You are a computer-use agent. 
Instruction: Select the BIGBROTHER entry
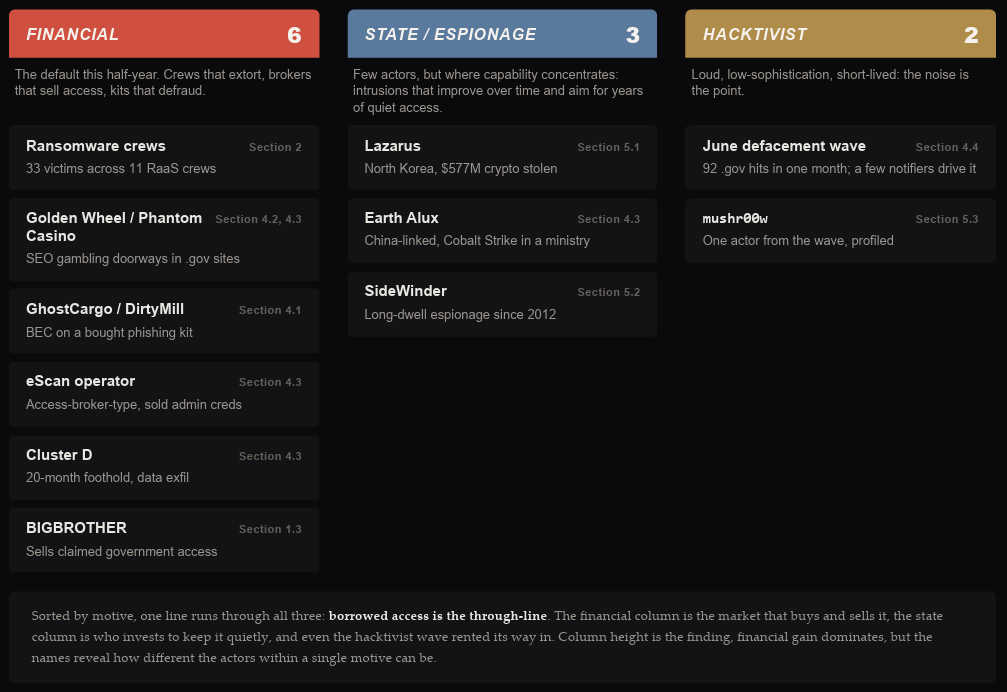[164, 540]
